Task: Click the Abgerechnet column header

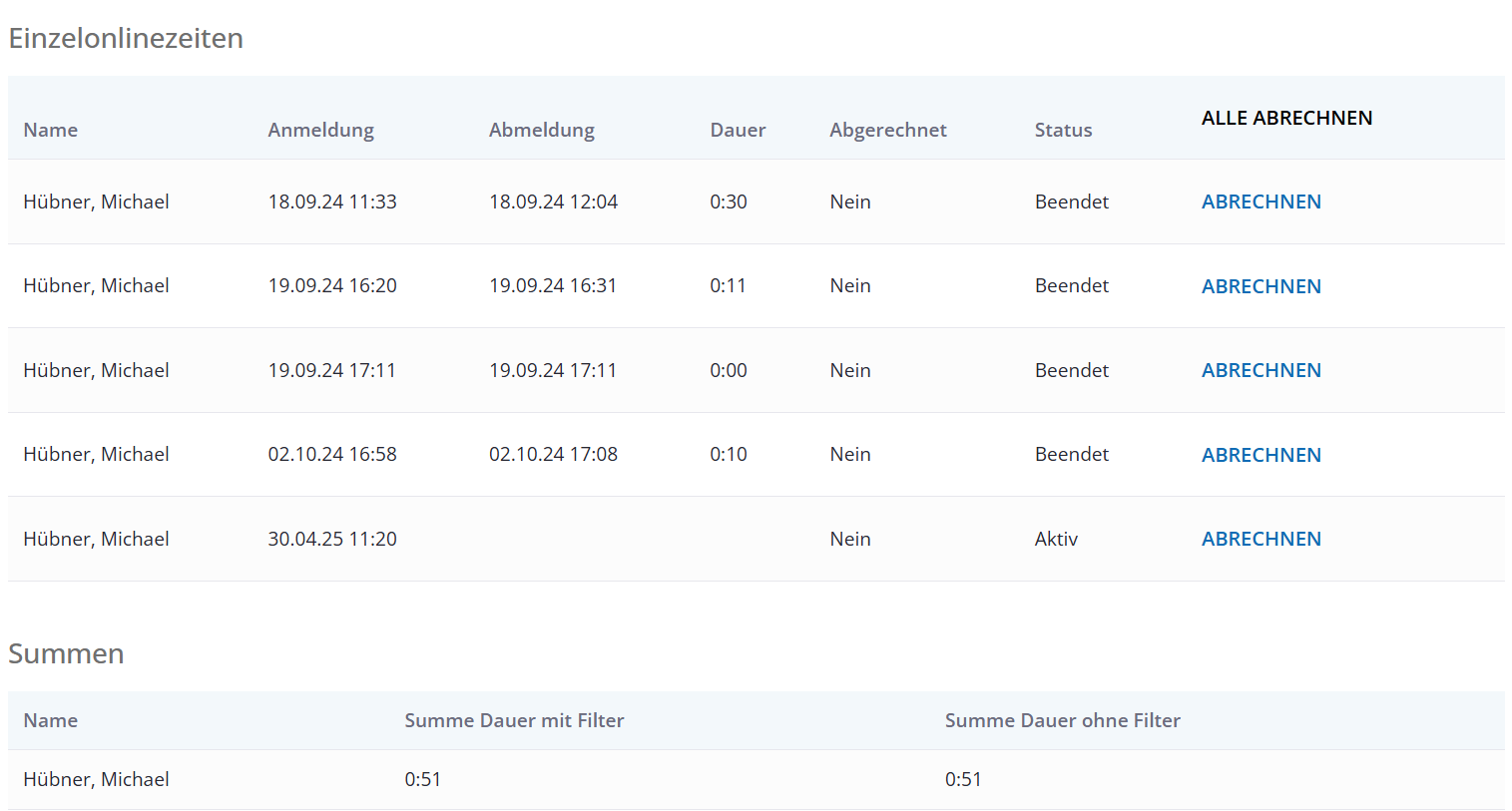Action: tap(888, 130)
